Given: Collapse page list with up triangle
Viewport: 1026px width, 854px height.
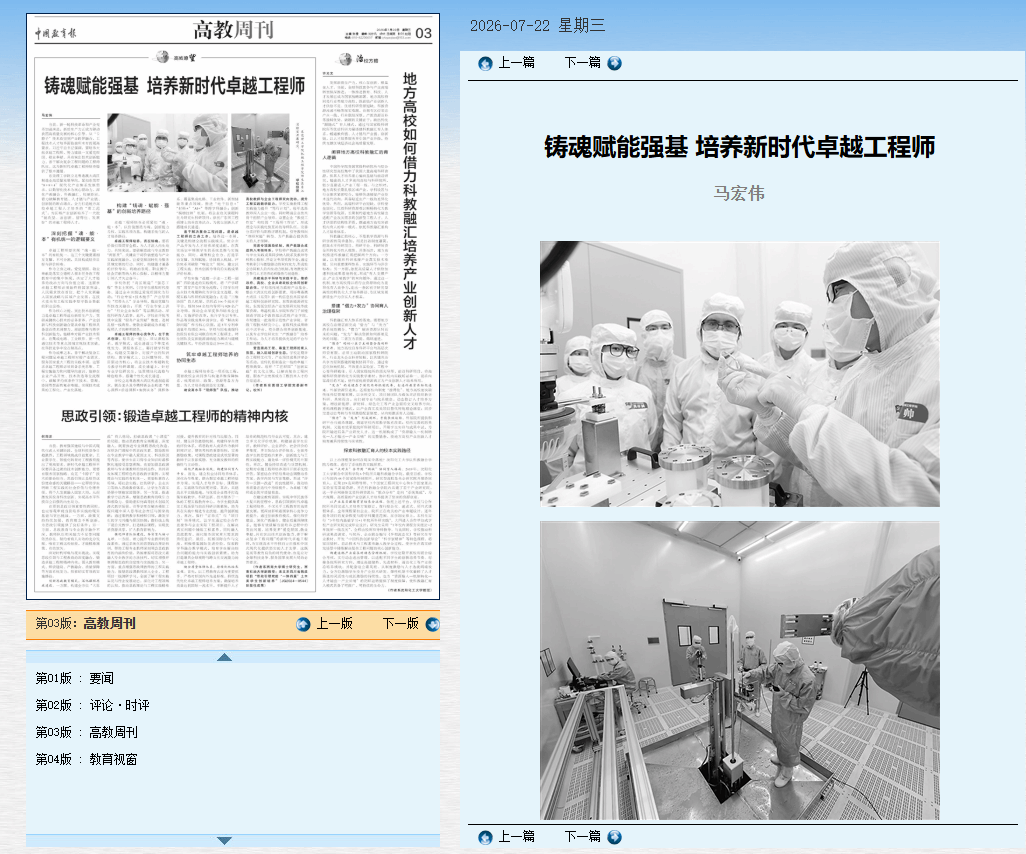Looking at the screenshot, I should 224,657.
